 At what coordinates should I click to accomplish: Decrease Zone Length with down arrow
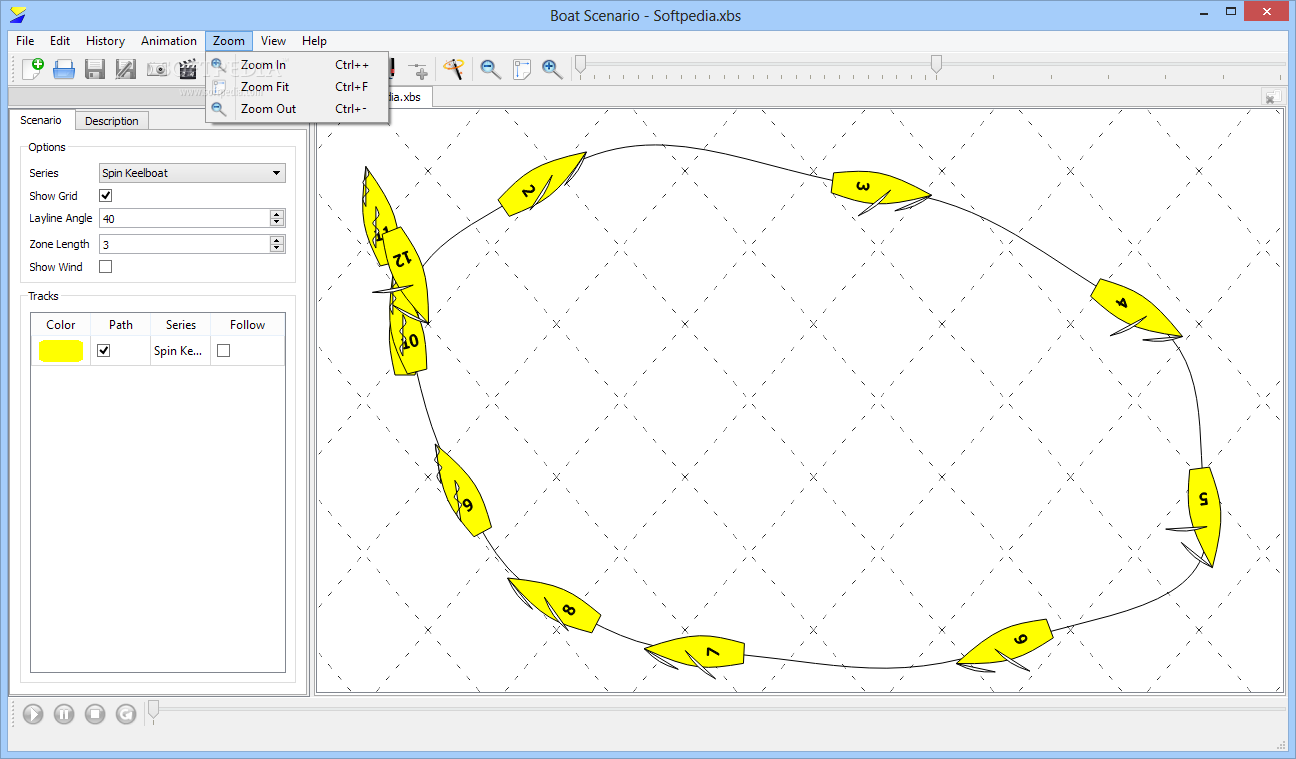[277, 248]
